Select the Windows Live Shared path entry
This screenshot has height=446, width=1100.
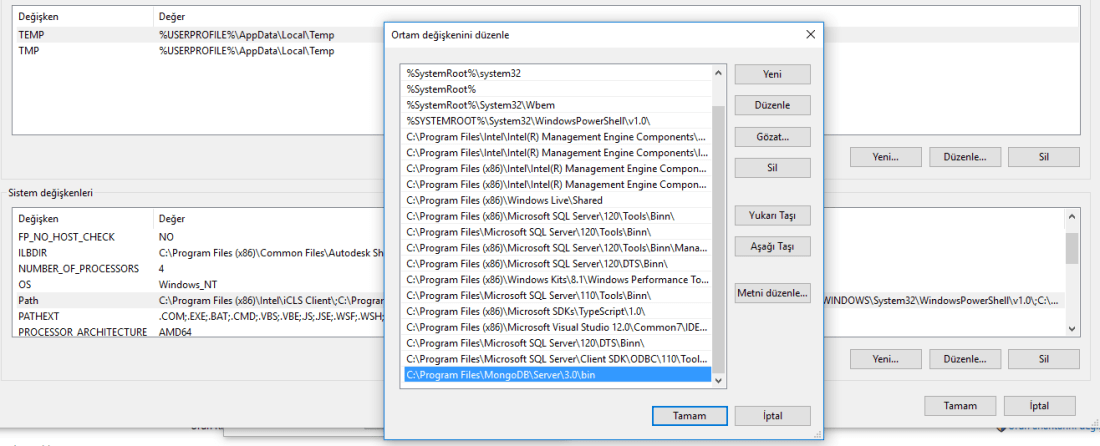[x=556, y=200]
